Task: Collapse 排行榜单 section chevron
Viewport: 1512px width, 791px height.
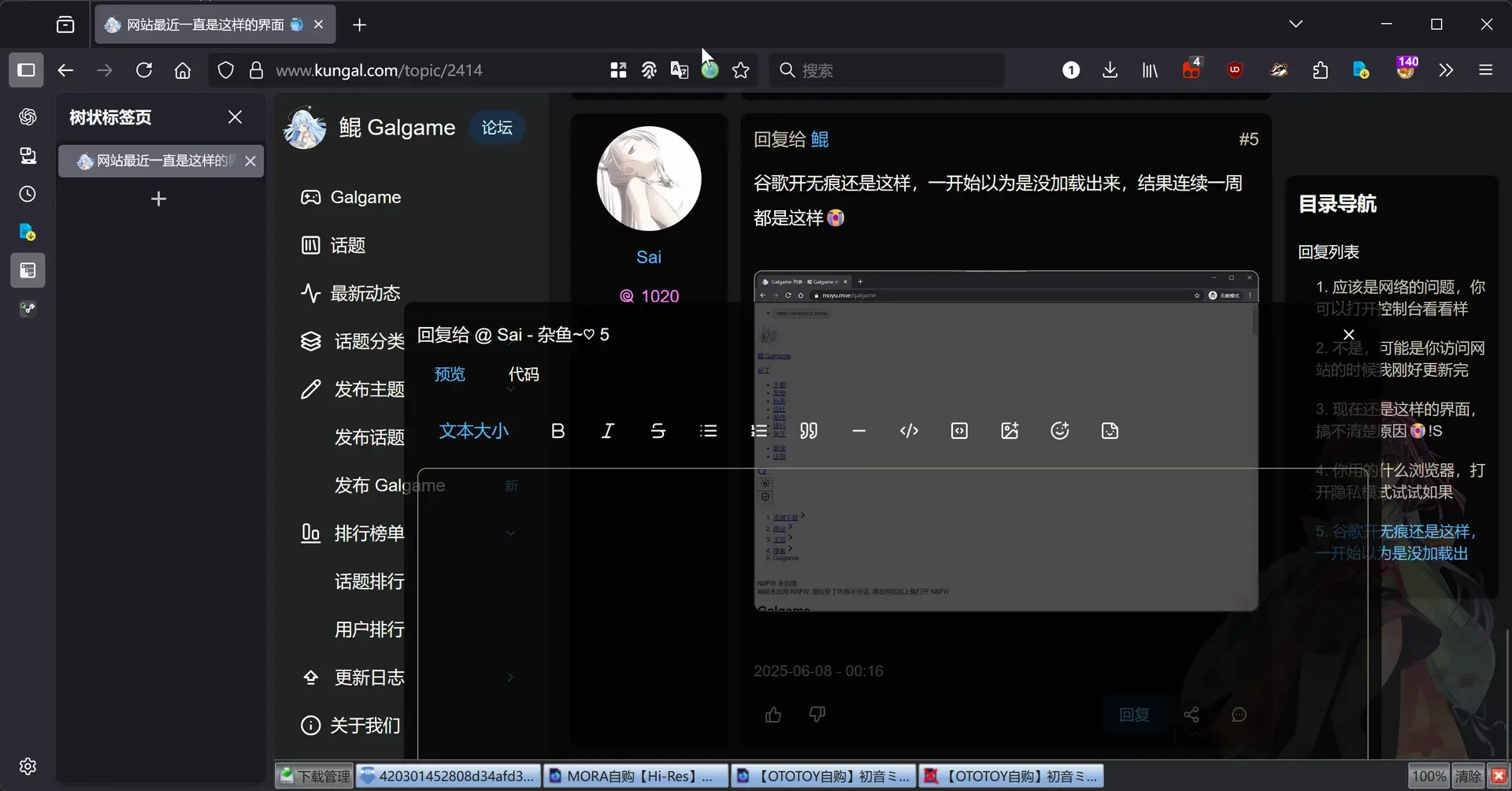Action: click(510, 533)
